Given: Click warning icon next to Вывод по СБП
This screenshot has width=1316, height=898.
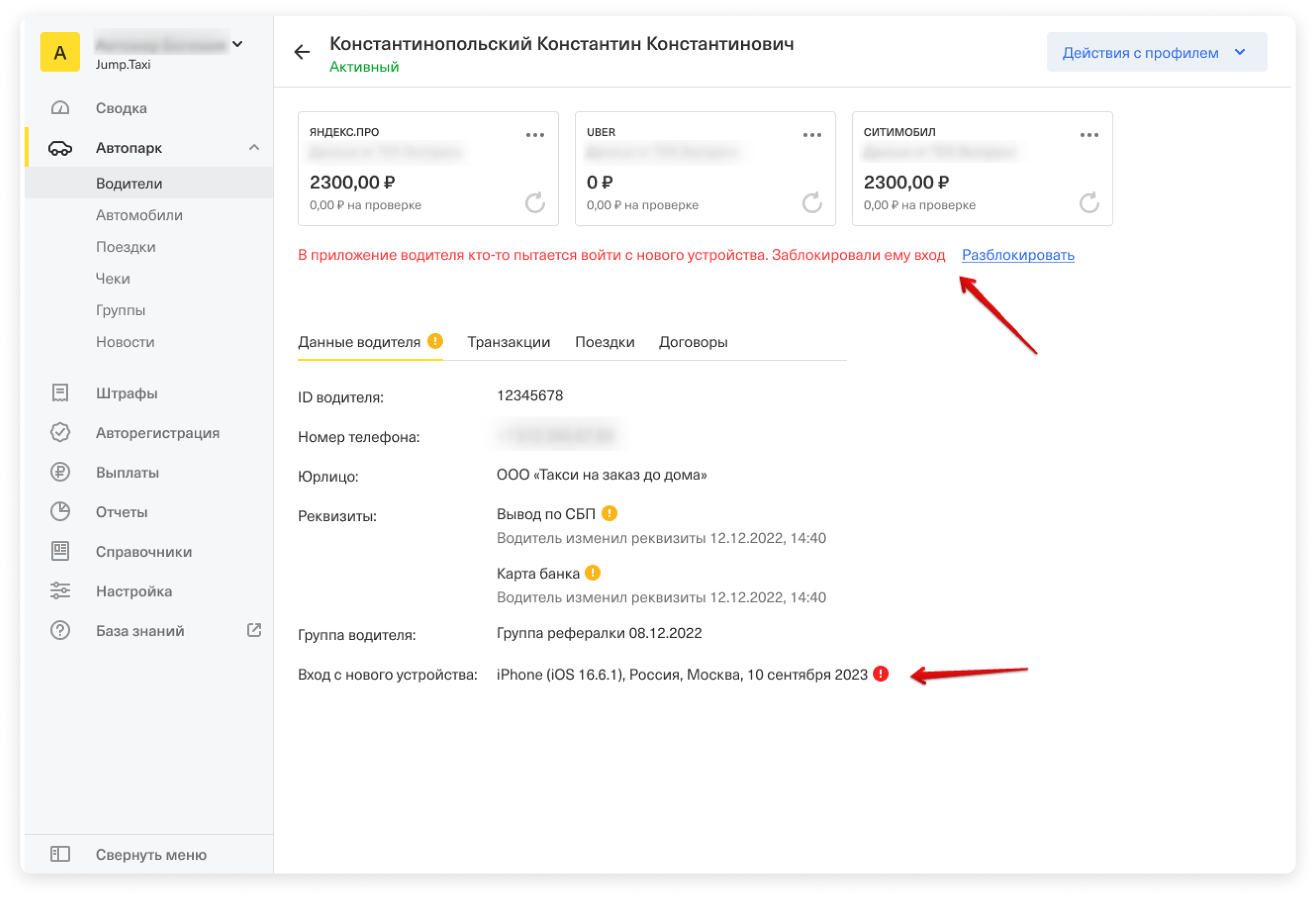Looking at the screenshot, I should click(x=609, y=513).
